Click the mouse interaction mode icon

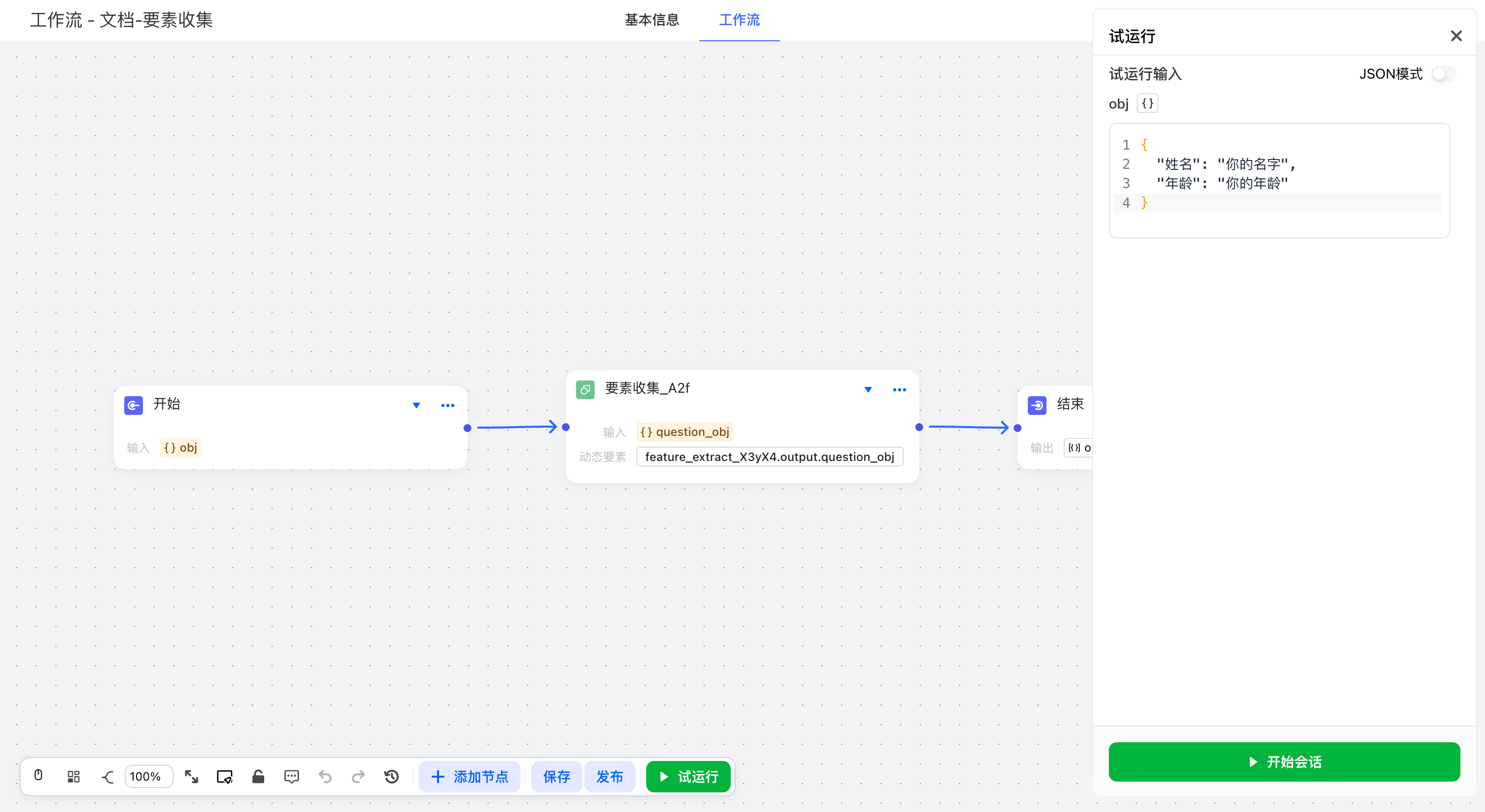tap(38, 776)
